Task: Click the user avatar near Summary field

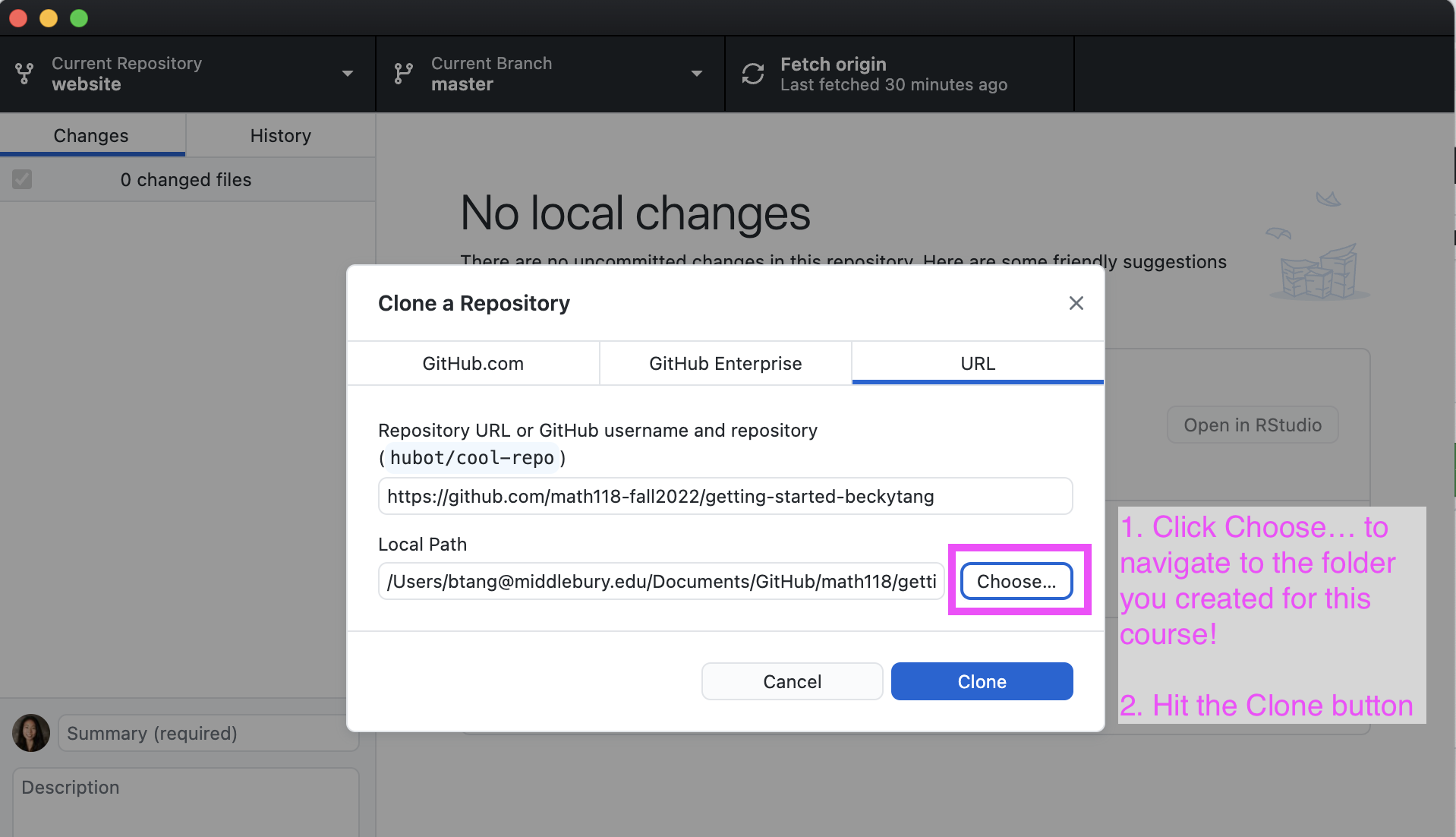Action: coord(31,733)
